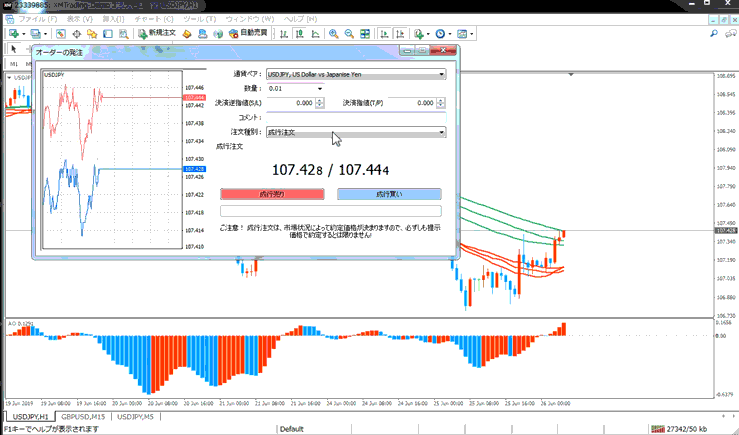Open the 数量 volume dropdown
739x435 pixels.
[319, 89]
